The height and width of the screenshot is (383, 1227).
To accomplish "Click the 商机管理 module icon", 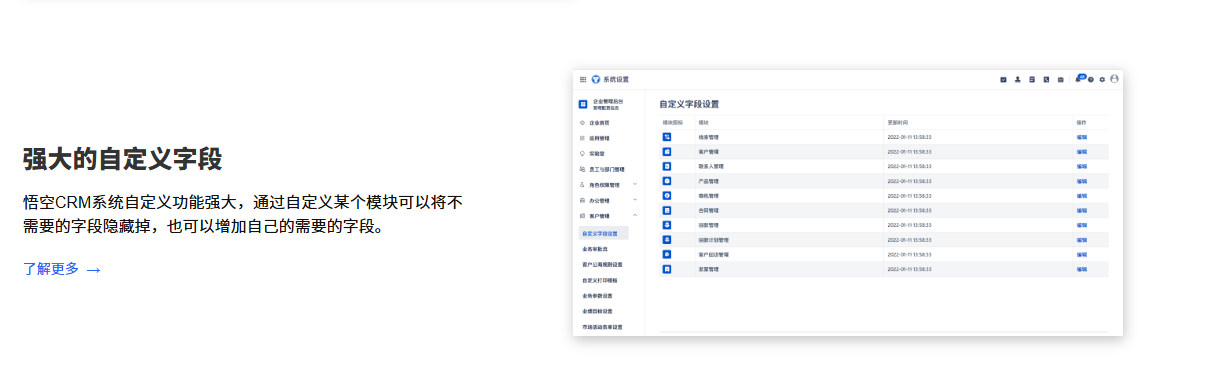I will (667, 196).
